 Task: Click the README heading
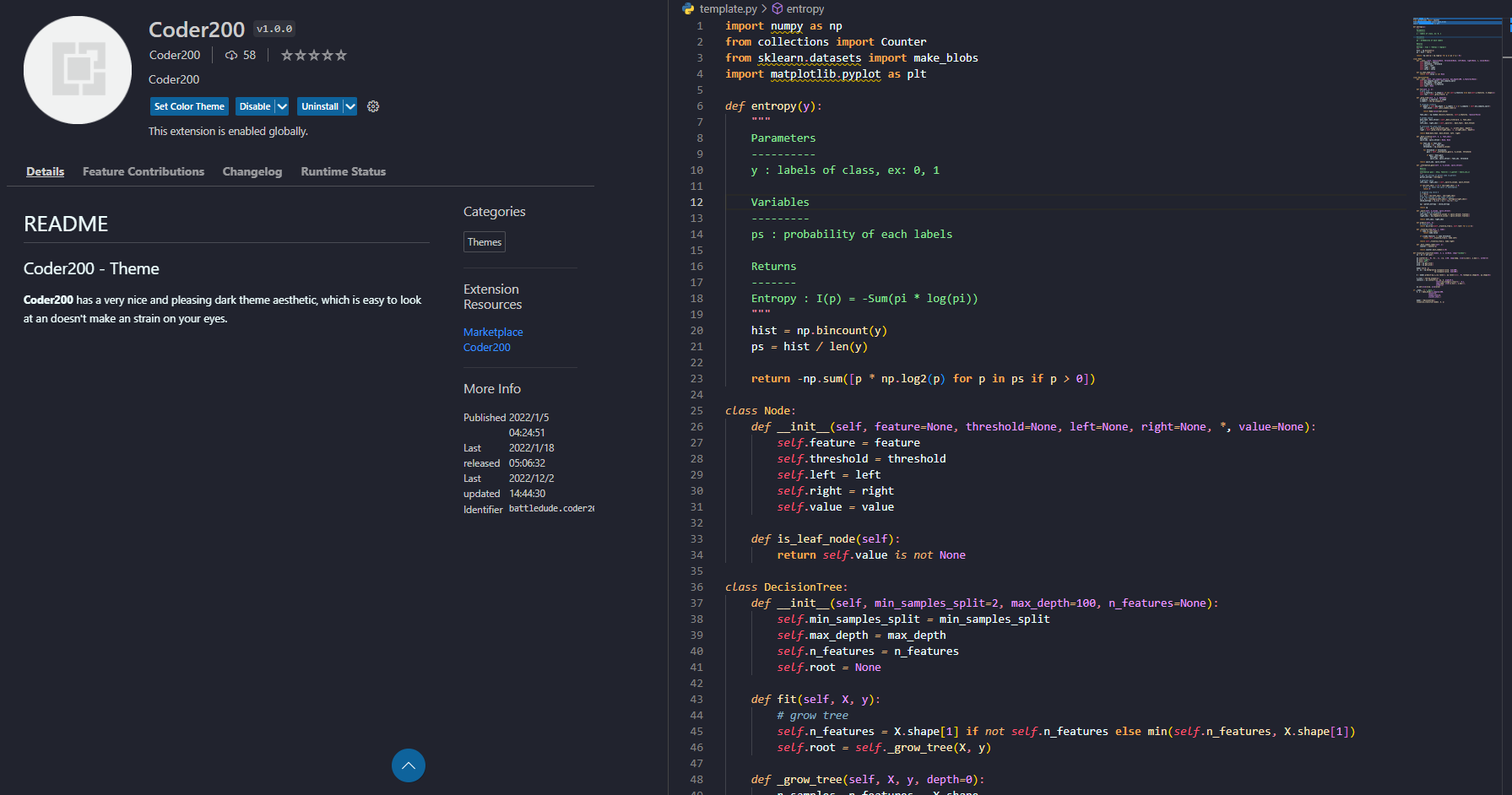point(66,224)
